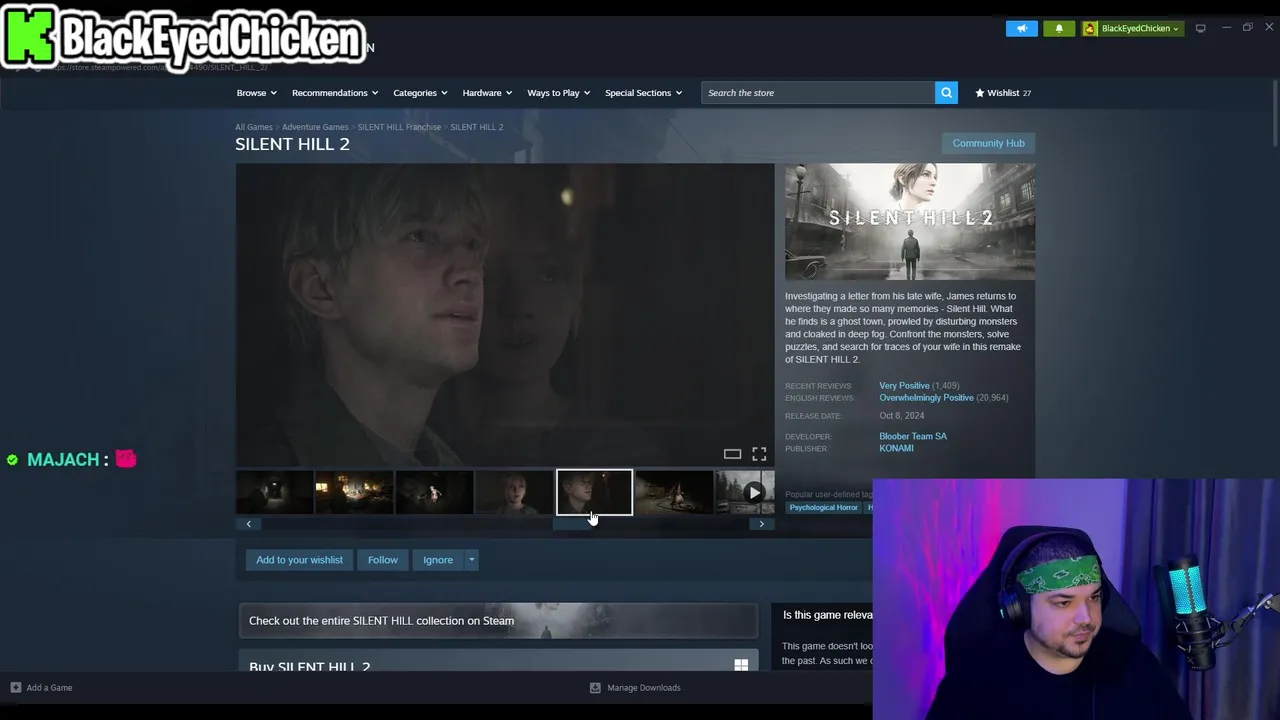Toggle theater mode on the media player
This screenshot has width=1280, height=720.
tap(732, 454)
